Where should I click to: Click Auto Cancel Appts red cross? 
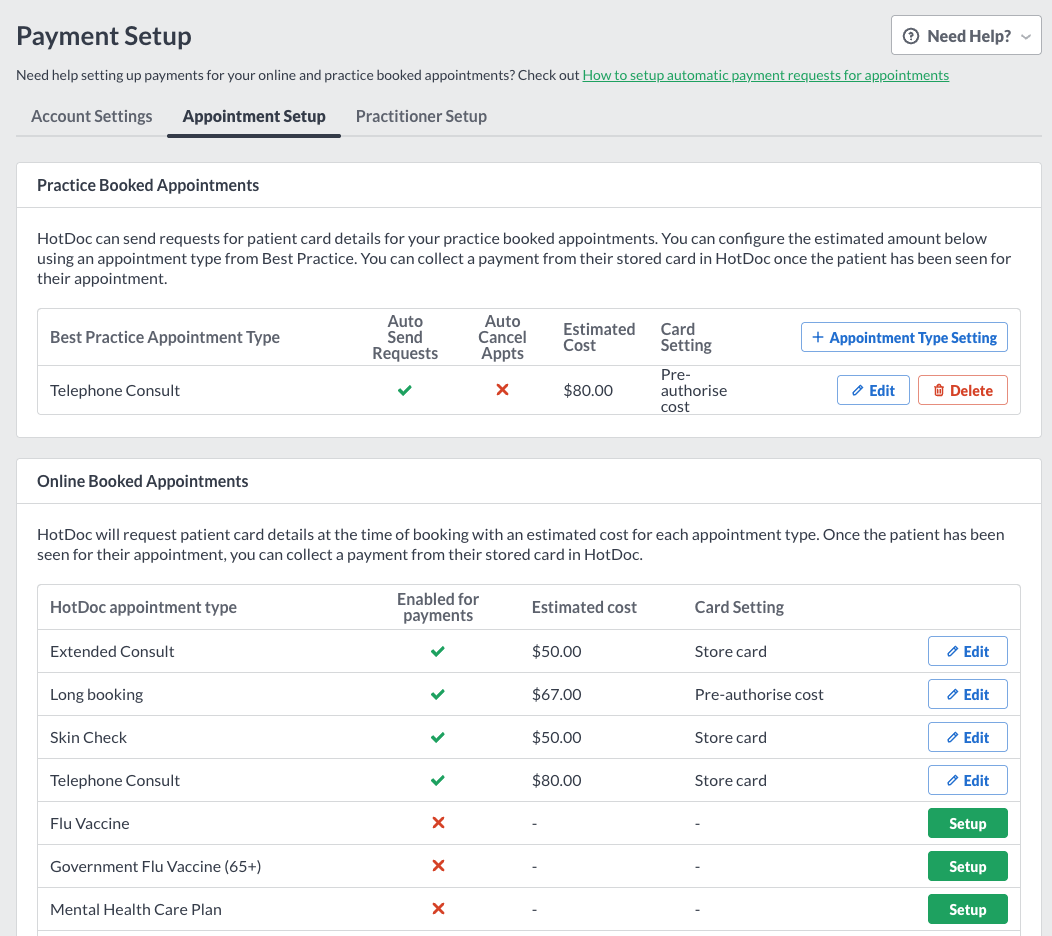[502, 390]
